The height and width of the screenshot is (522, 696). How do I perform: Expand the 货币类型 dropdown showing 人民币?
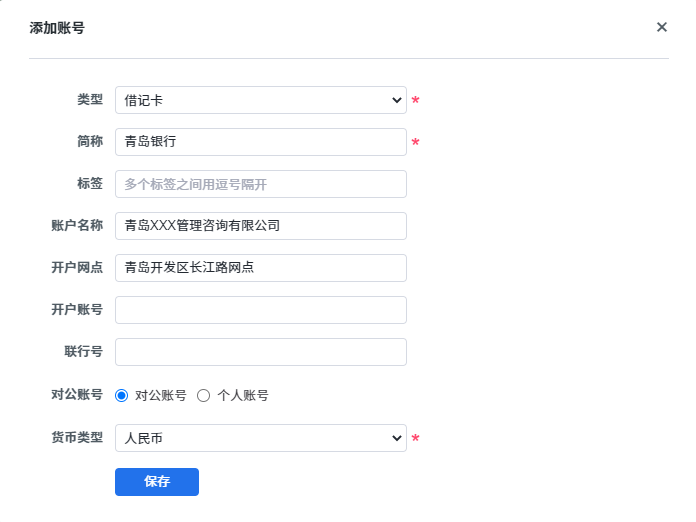(x=260, y=438)
